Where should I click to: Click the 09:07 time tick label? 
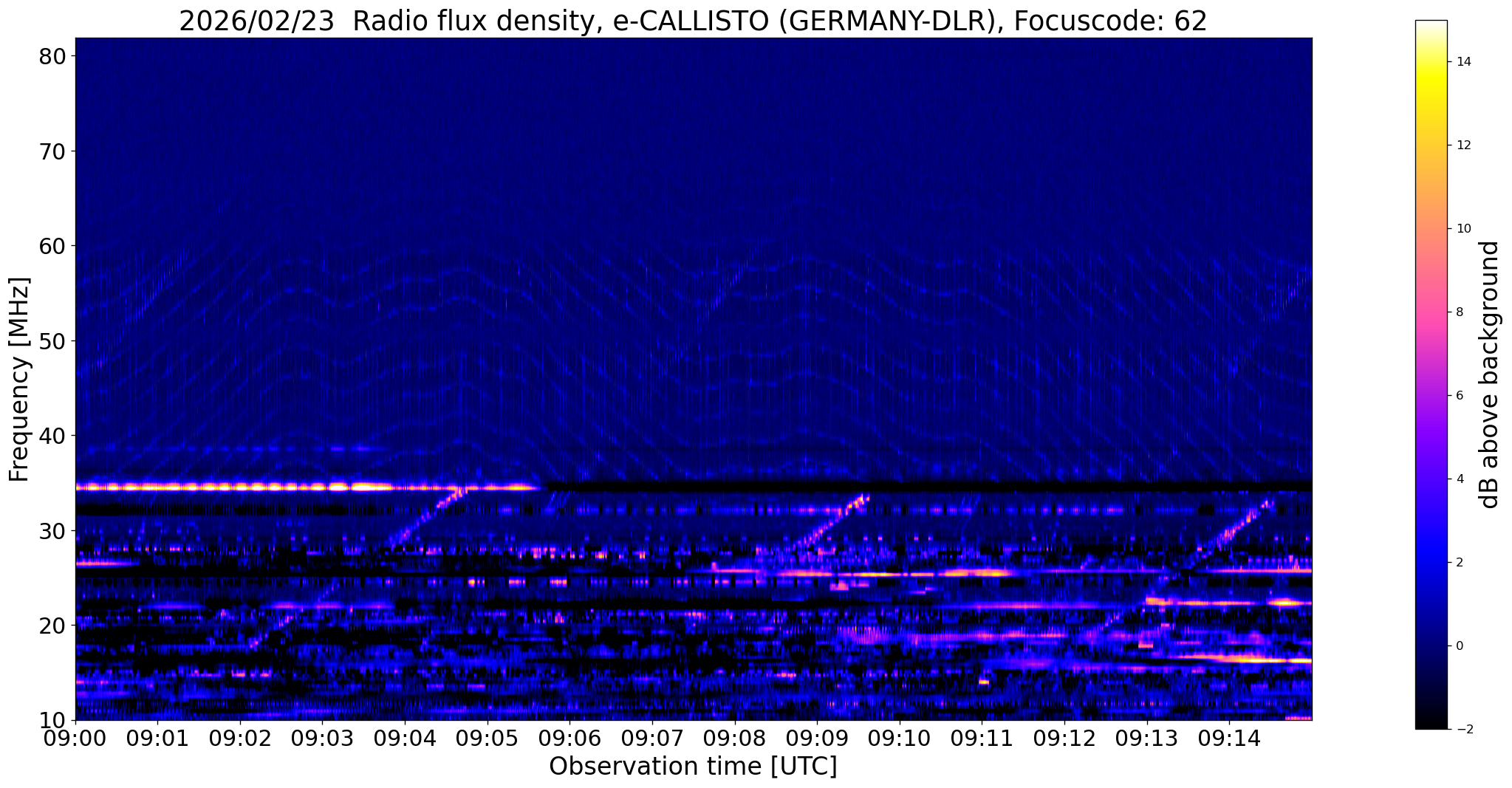(x=652, y=737)
